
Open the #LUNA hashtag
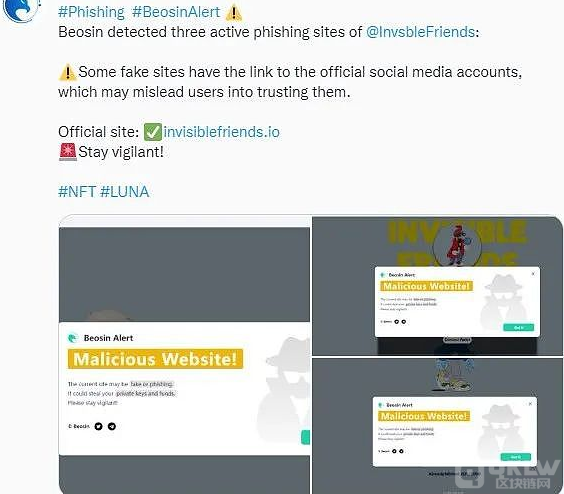click(x=124, y=192)
